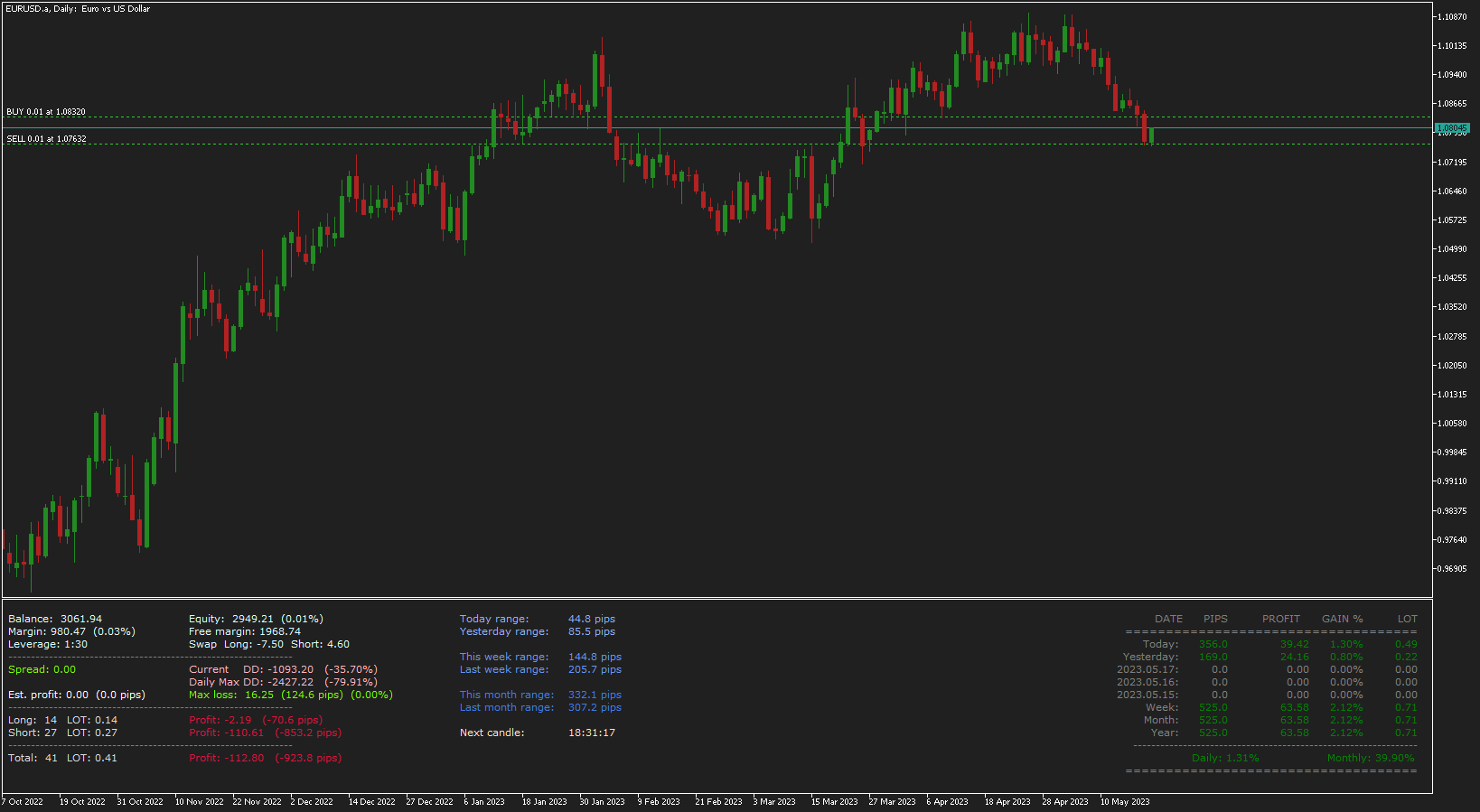Click the 0.96905 price axis label

pos(1452,569)
